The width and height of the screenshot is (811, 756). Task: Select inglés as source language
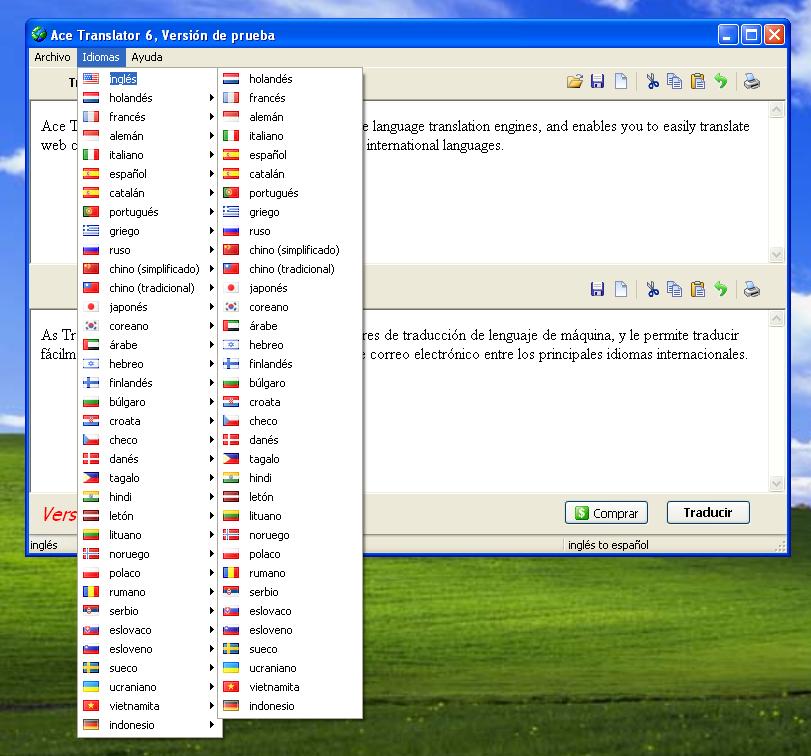tap(149, 79)
